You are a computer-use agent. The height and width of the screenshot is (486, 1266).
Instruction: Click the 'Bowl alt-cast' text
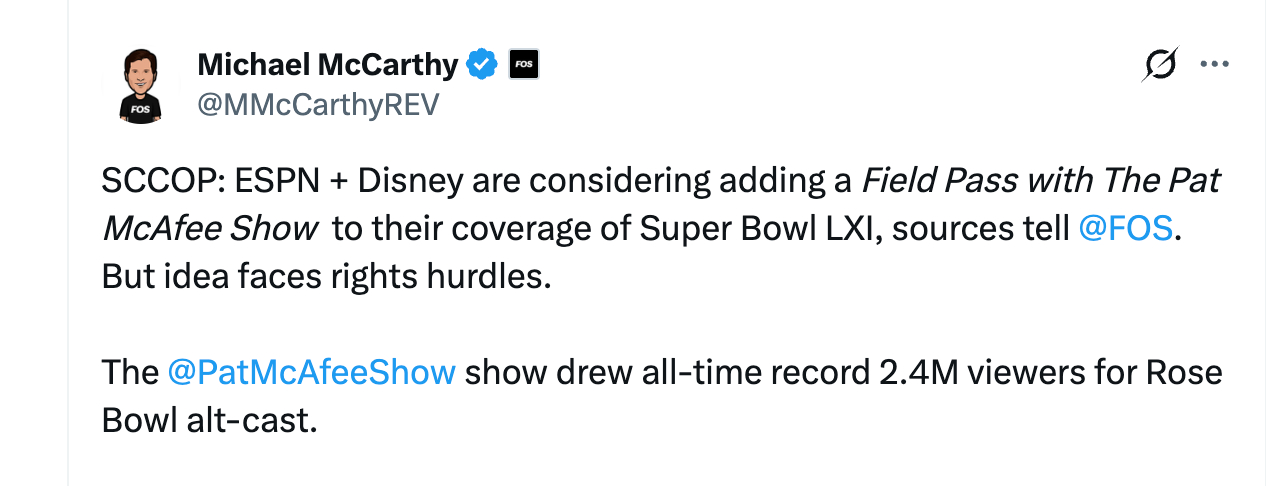click(209, 420)
